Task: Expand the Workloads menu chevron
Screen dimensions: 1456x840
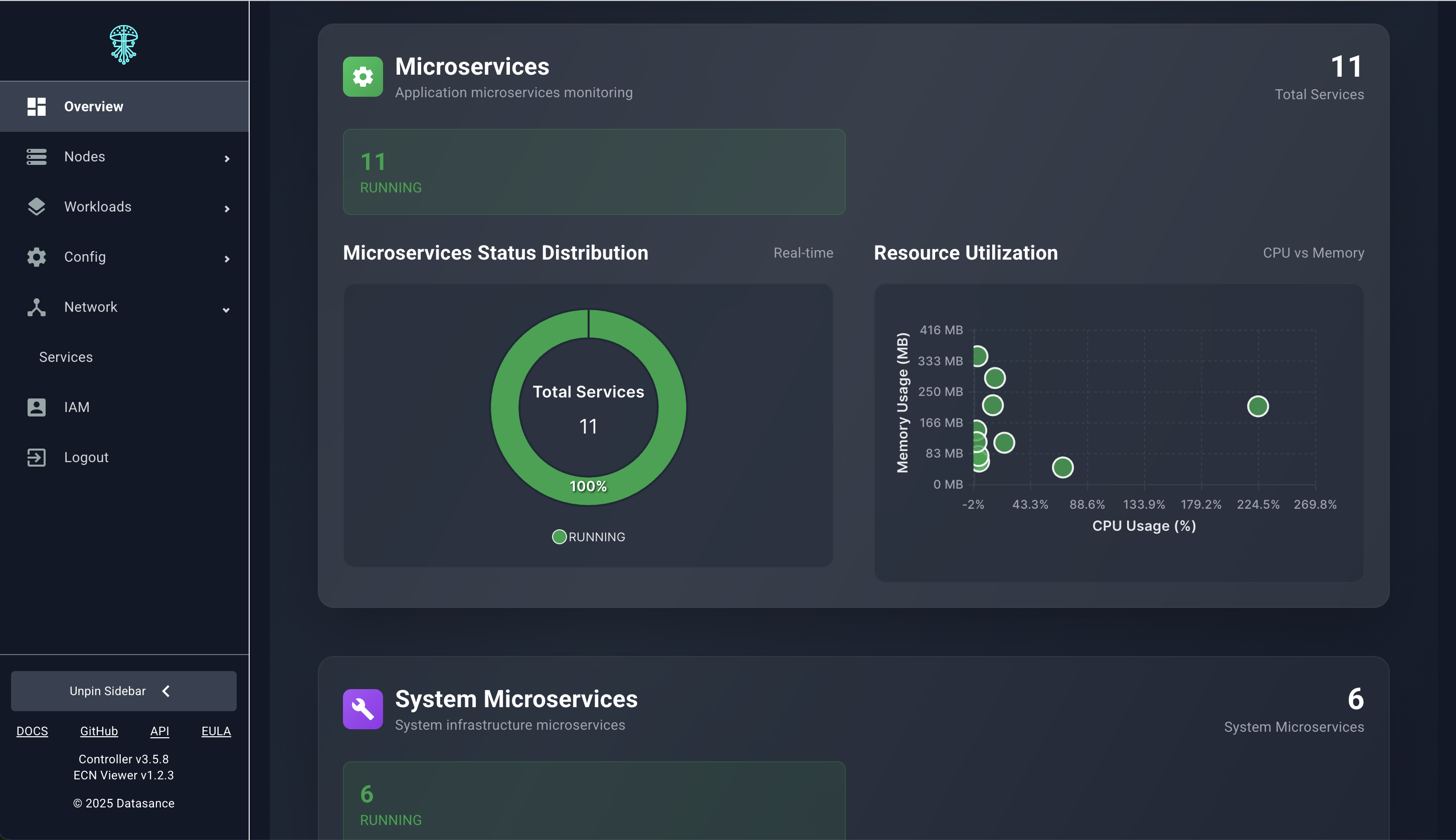Action: point(227,208)
